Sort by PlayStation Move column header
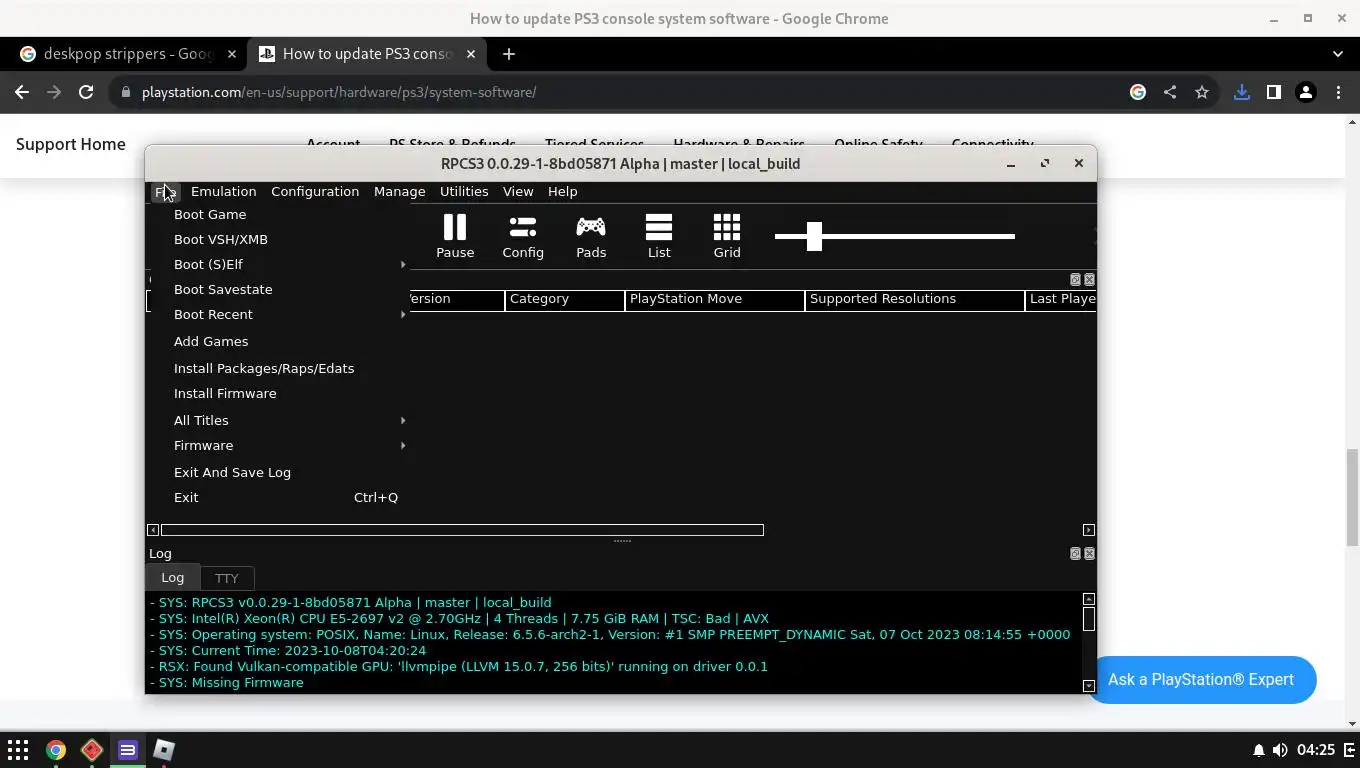The width and height of the screenshot is (1360, 768). [715, 299]
